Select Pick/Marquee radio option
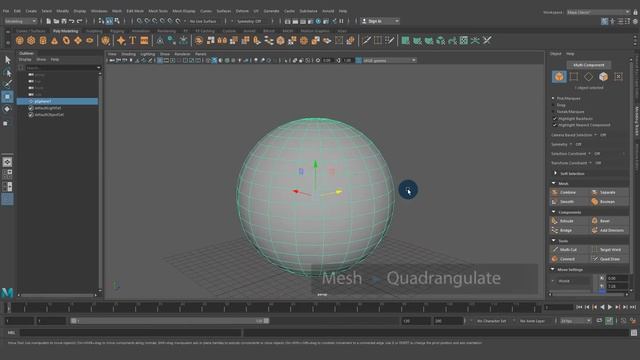Viewport: 640px width, 360px height. point(553,98)
